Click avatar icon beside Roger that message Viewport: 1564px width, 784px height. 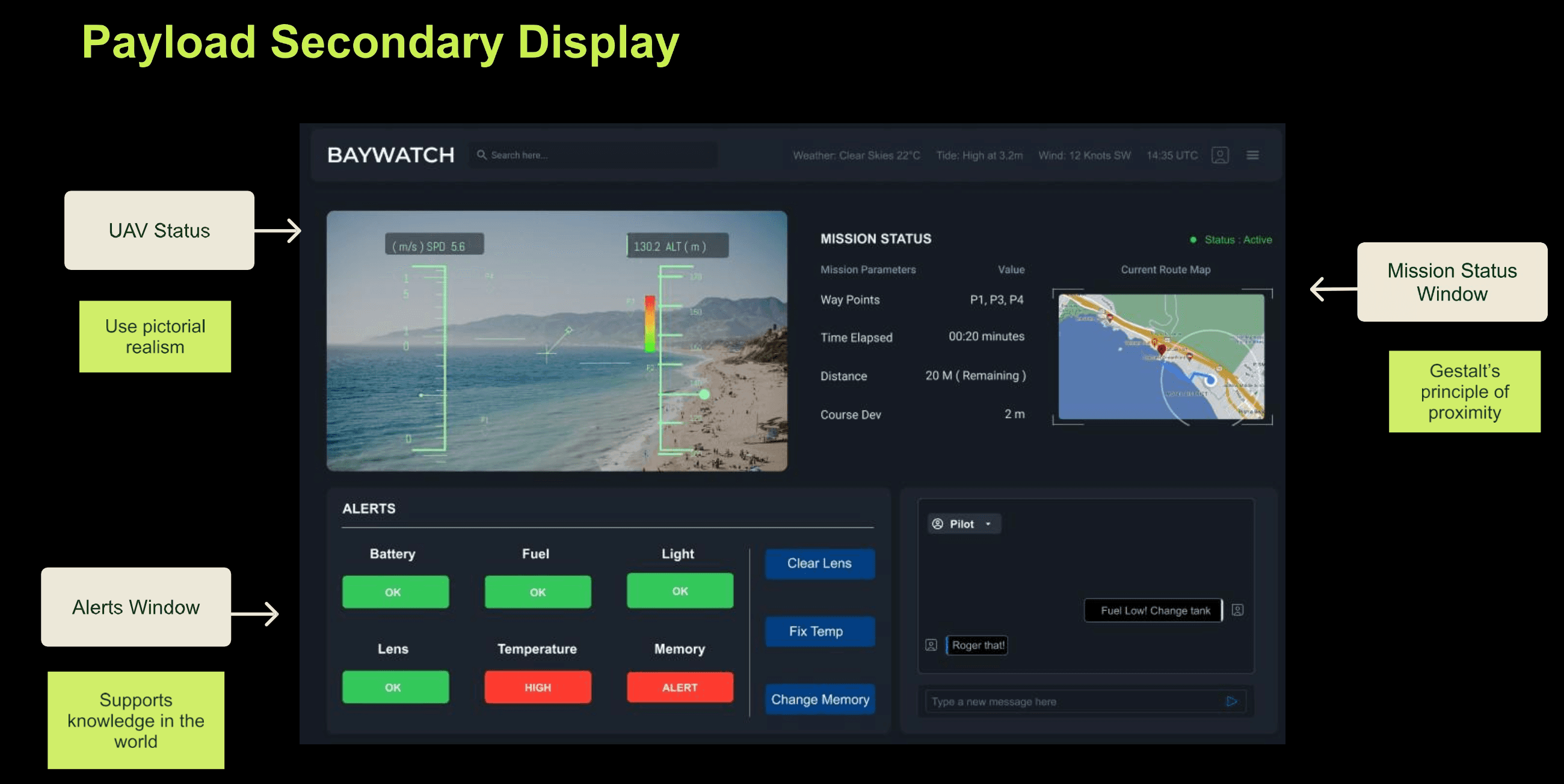click(931, 645)
